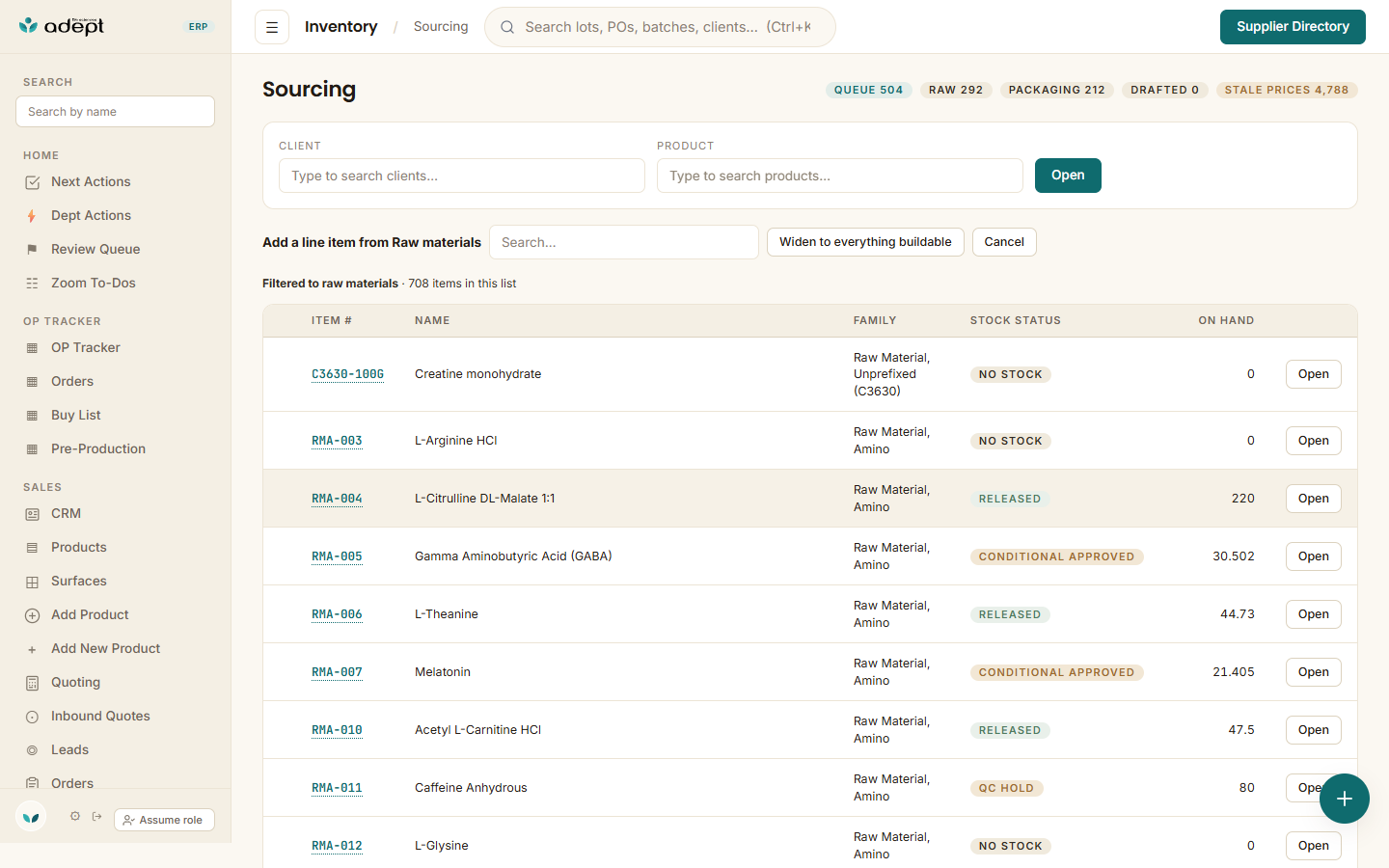Click the list icon beside Zoom To-Dos
1389x868 pixels.
(x=32, y=284)
